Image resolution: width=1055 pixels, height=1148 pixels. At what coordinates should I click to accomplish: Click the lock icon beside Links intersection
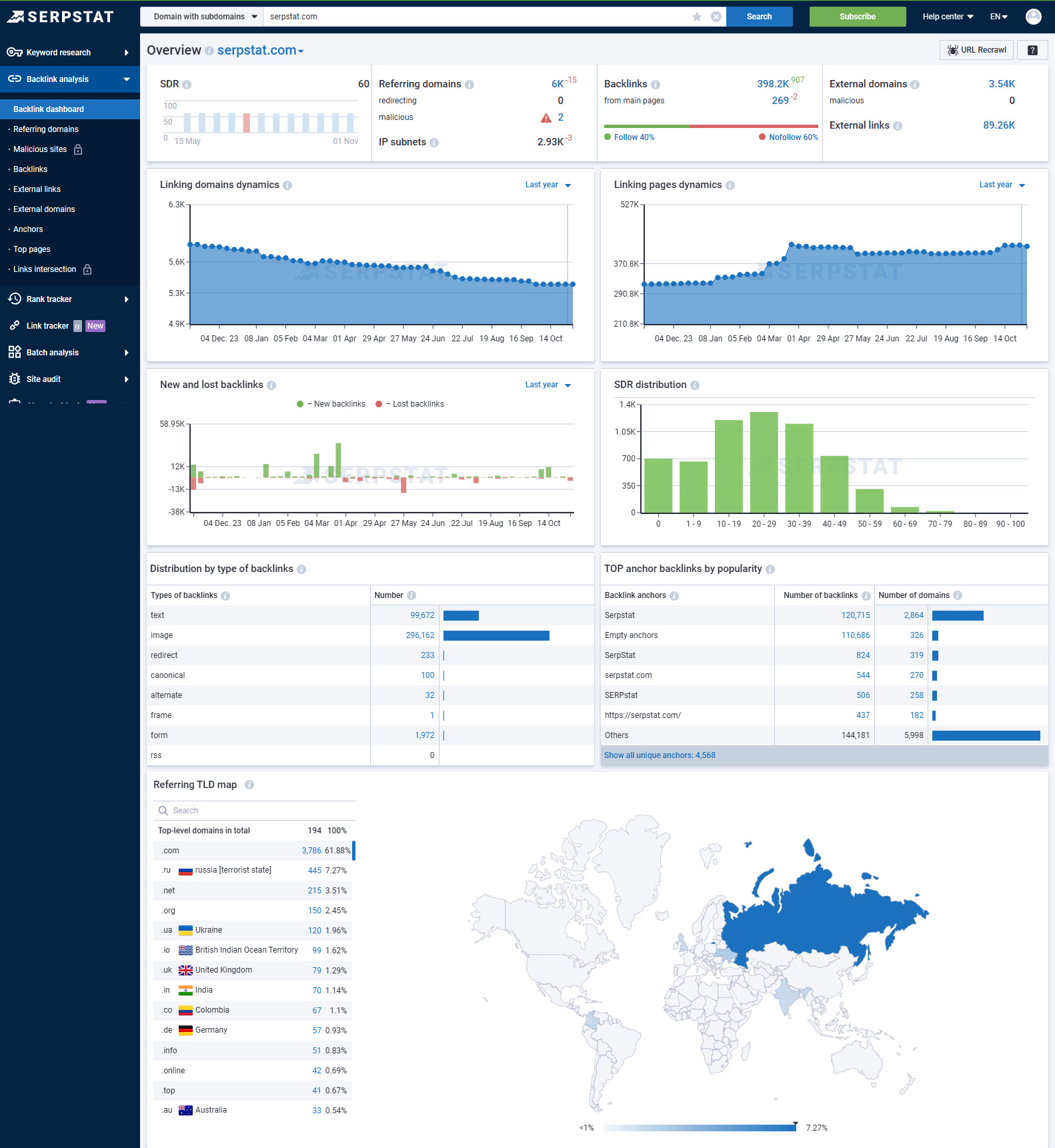(x=87, y=269)
